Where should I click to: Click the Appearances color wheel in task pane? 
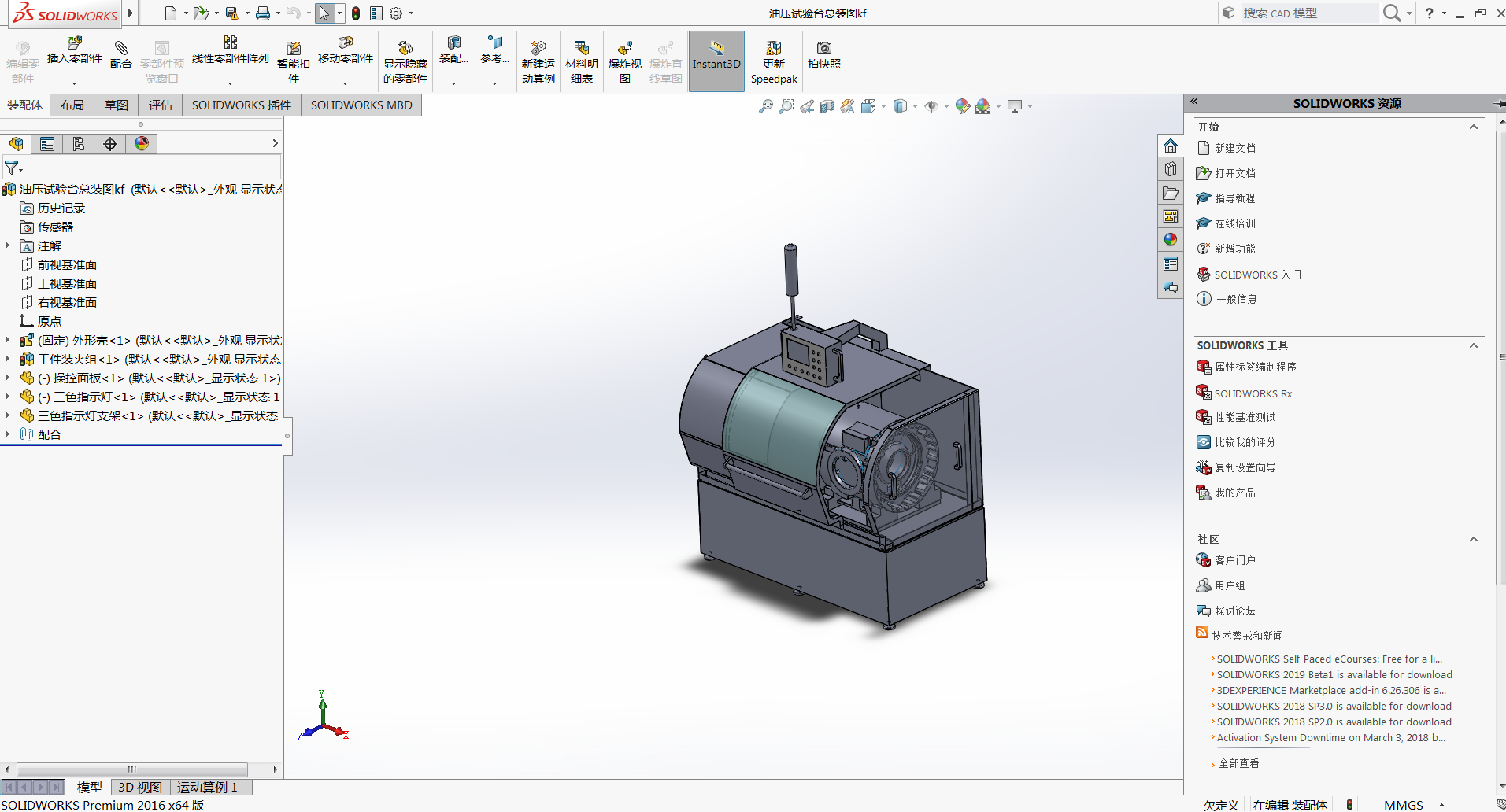coord(1171,240)
